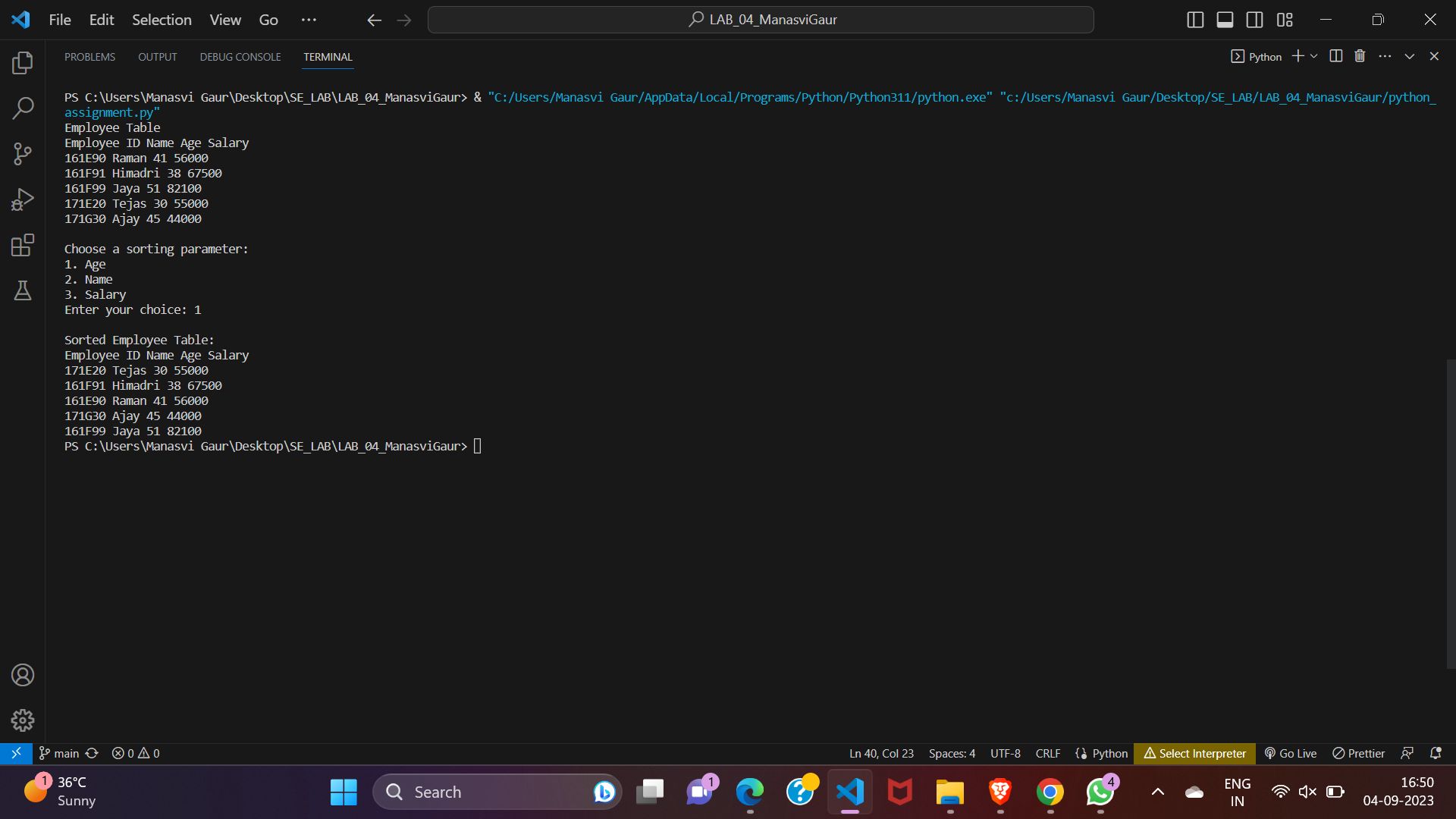Open the Extensions view
Image resolution: width=1456 pixels, height=819 pixels.
23,245
